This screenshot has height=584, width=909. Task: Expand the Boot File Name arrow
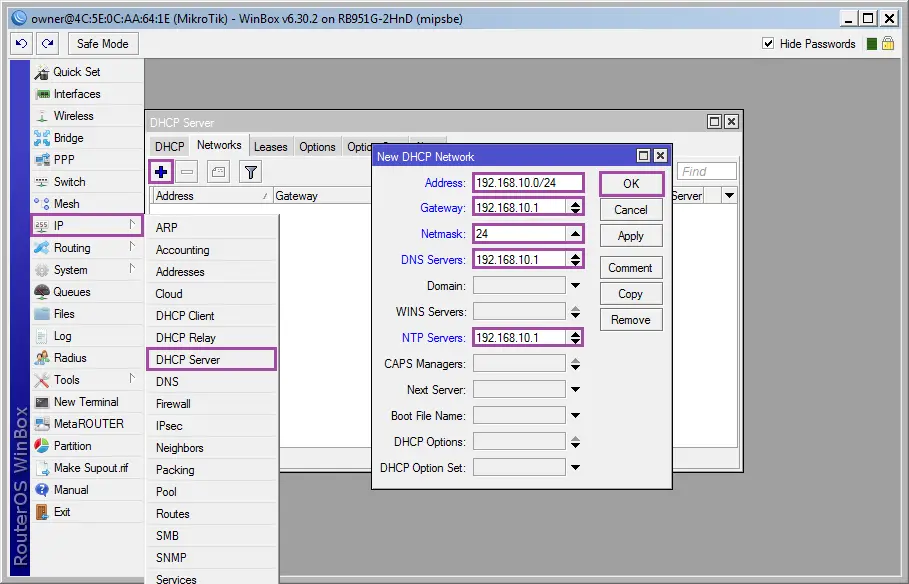click(575, 416)
